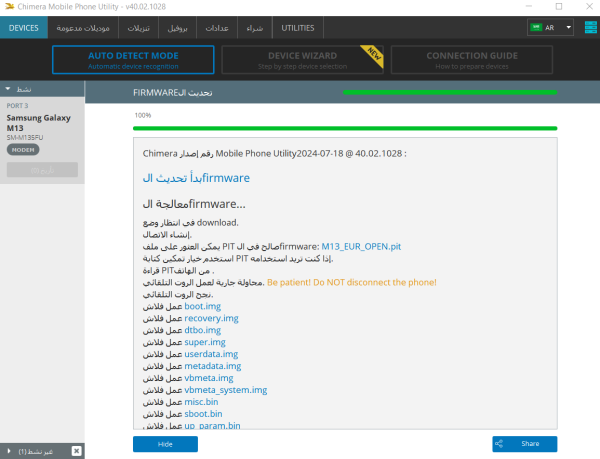
Task: Open the عدادات tab
Action: [217, 28]
